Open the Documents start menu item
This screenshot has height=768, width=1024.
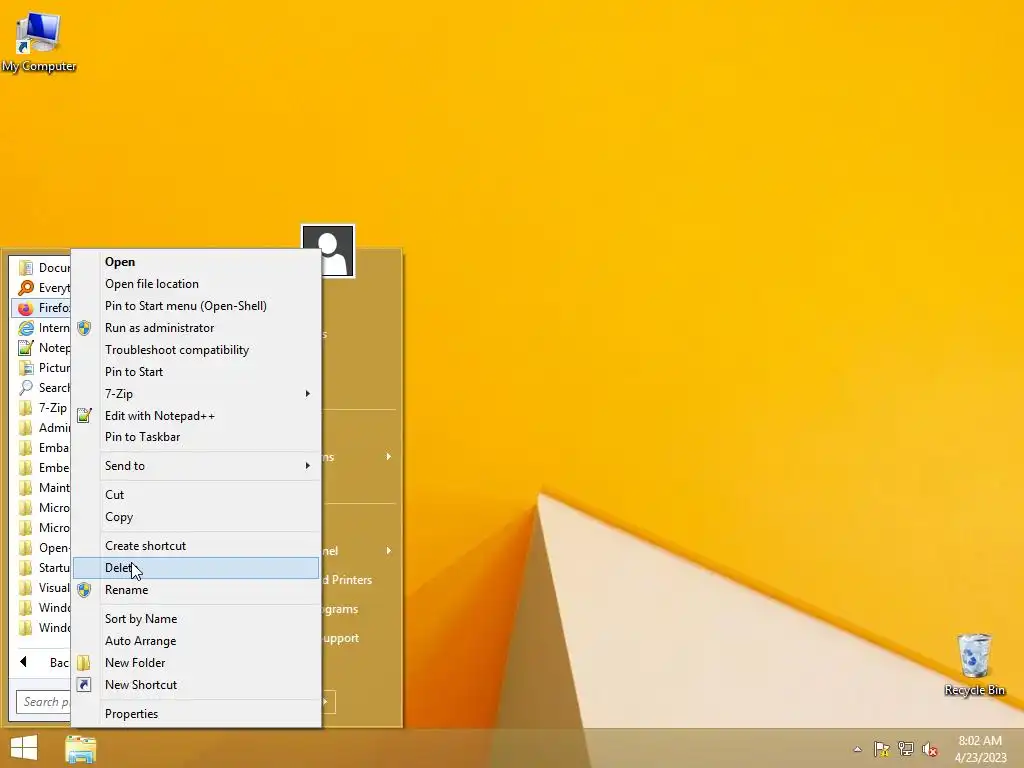pyautogui.click(x=42, y=268)
